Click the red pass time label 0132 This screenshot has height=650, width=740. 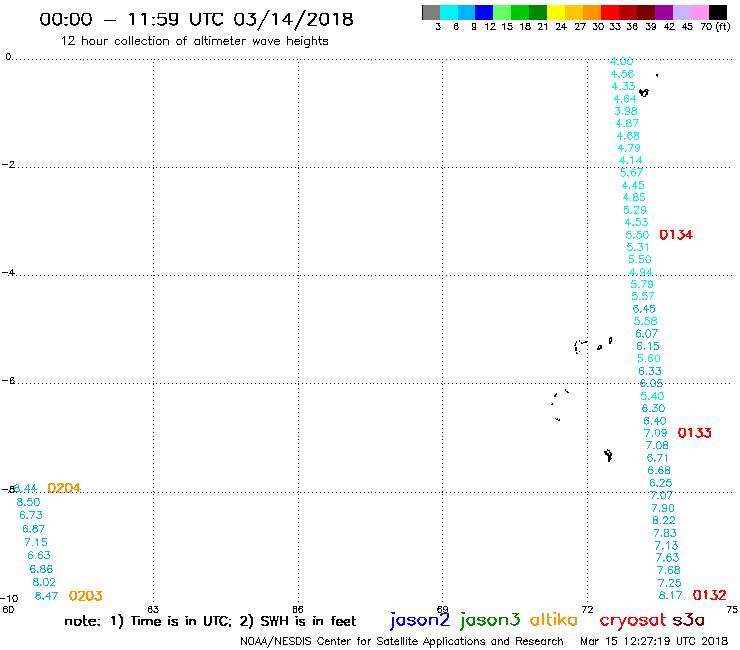709,595
